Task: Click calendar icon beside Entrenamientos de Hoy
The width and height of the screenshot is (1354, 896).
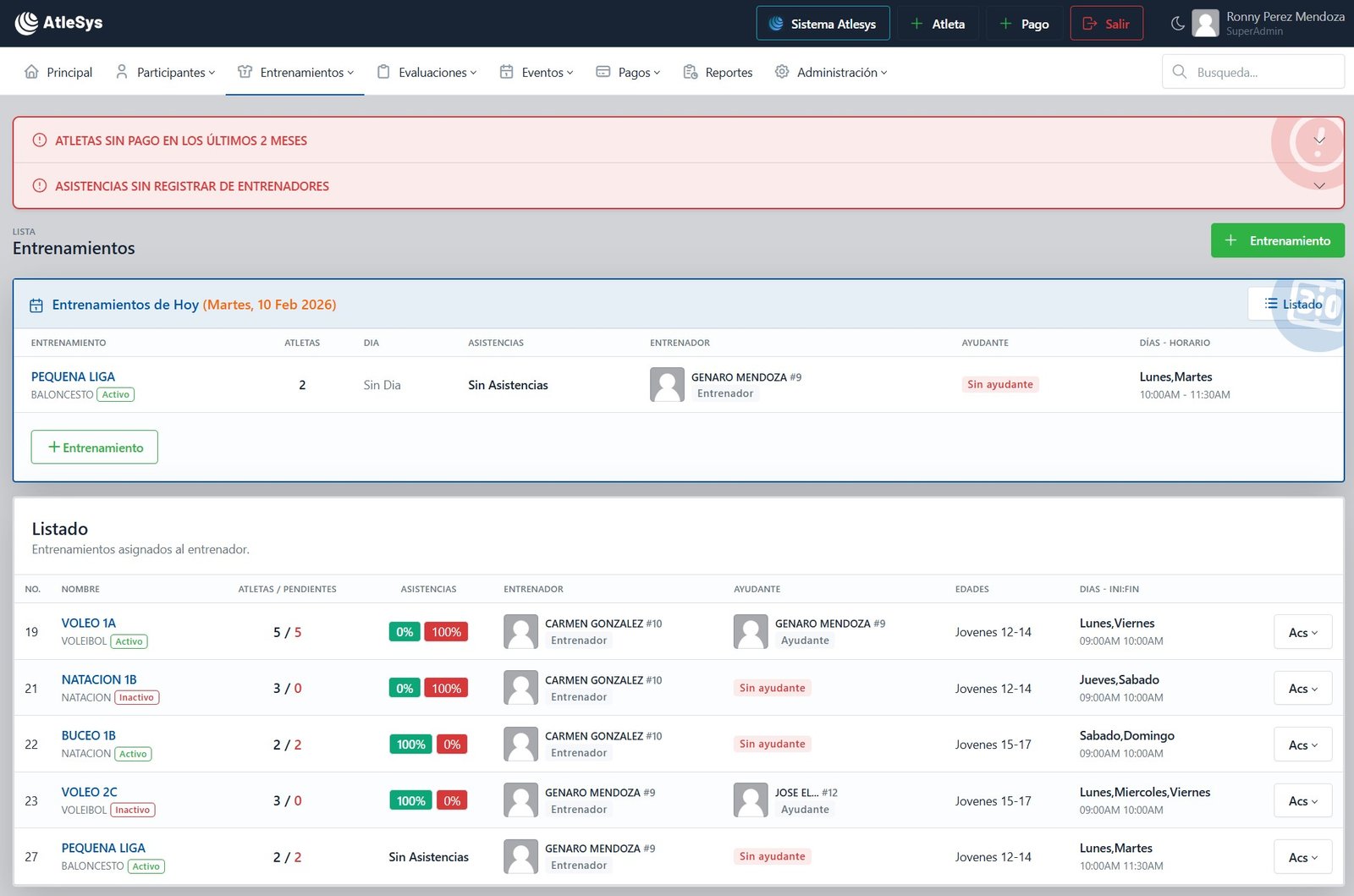Action: tap(36, 305)
